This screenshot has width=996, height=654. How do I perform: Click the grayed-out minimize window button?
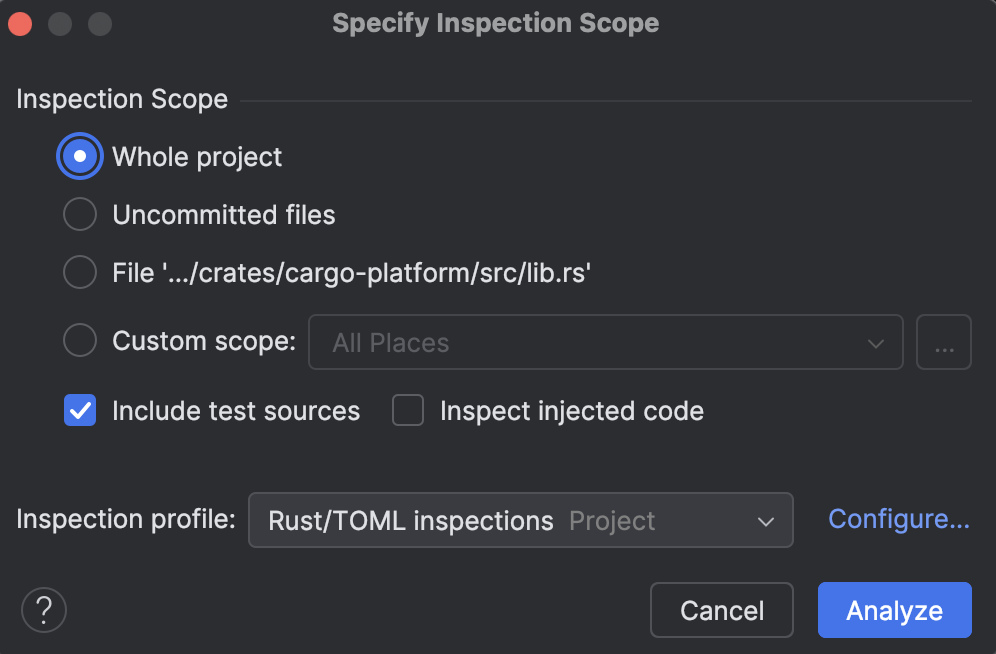(60, 24)
